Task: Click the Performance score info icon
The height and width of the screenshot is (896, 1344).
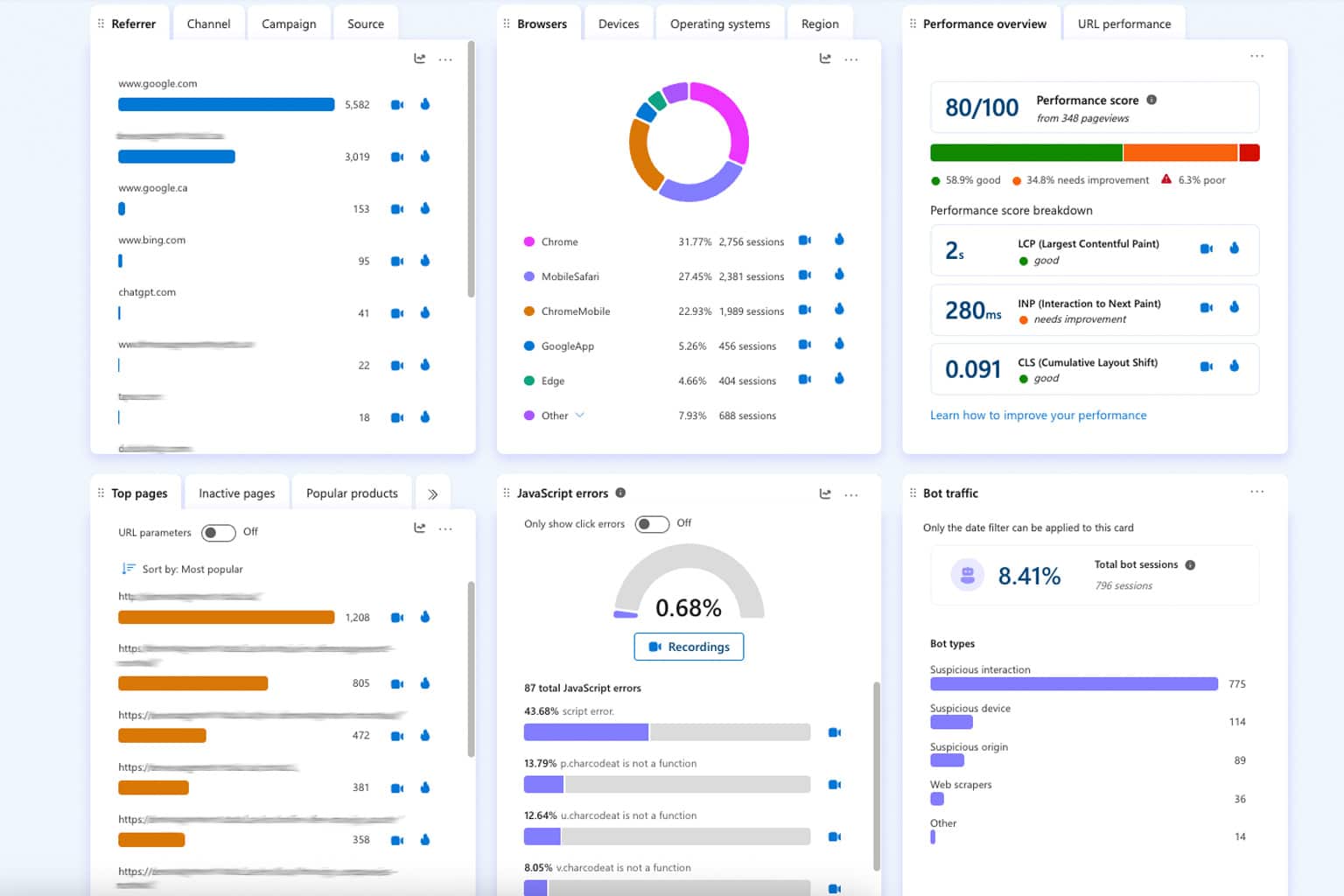Action: [x=1151, y=100]
